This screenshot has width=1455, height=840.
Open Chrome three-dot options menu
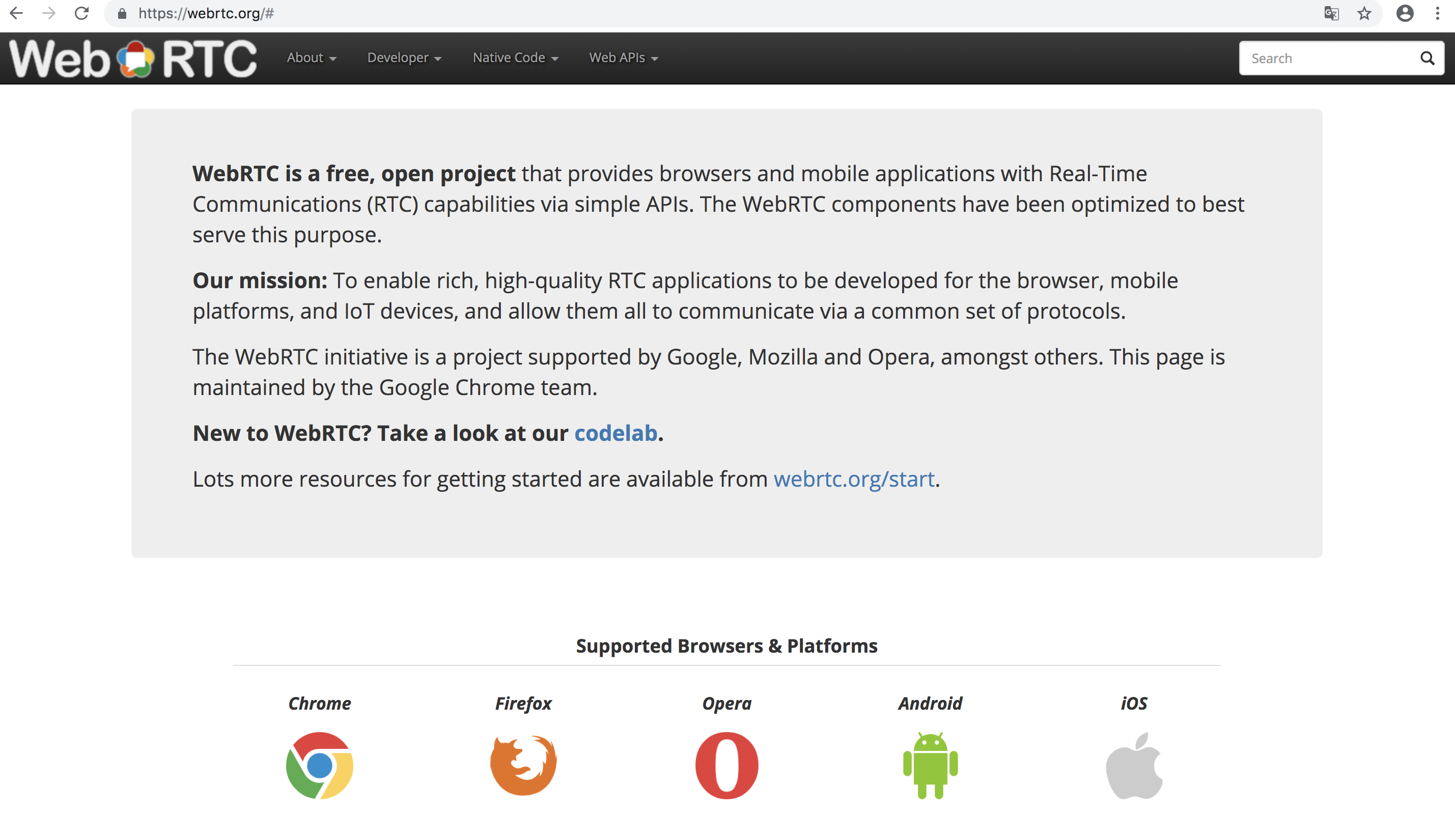1438,13
